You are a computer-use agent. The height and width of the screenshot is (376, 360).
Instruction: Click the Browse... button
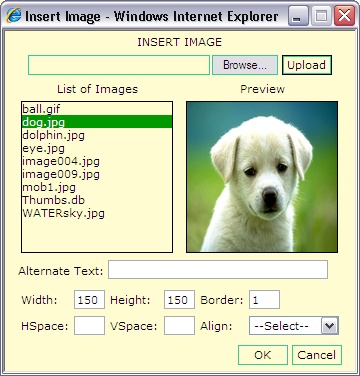pos(245,65)
